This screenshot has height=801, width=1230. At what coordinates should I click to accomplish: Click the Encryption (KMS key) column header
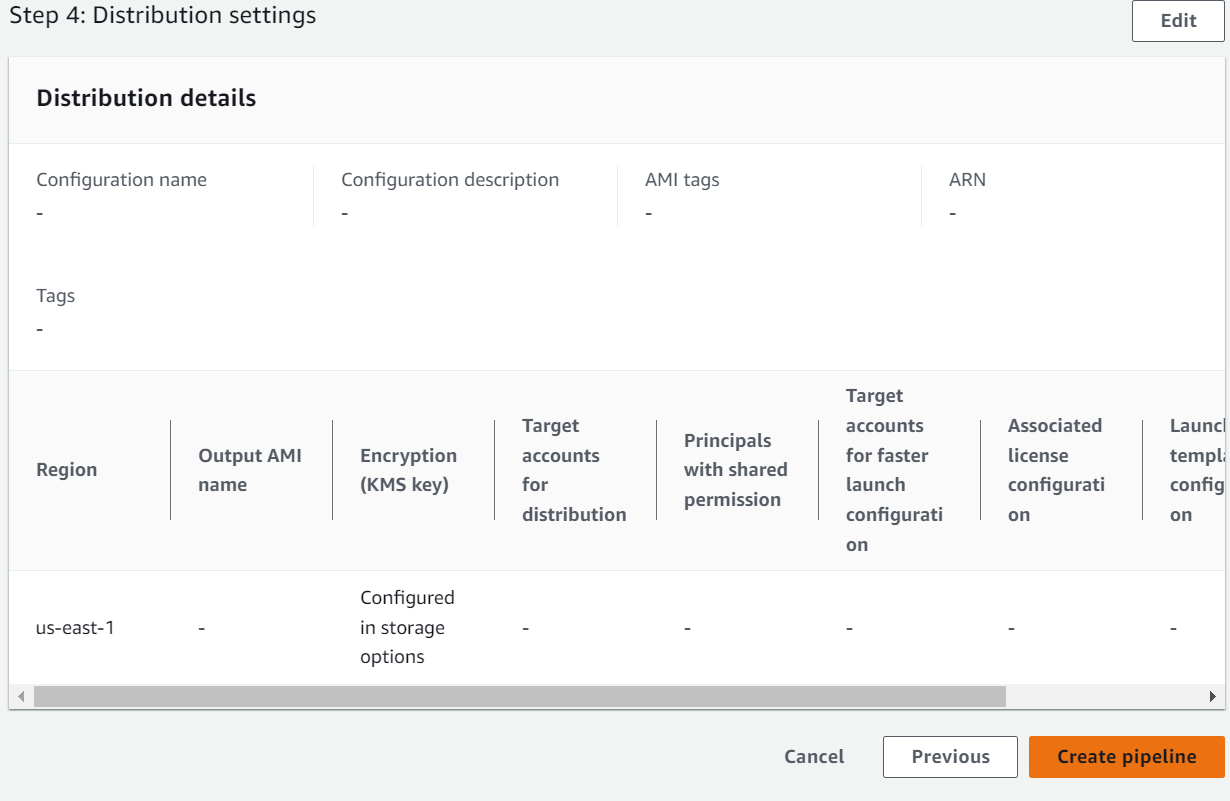click(x=408, y=470)
